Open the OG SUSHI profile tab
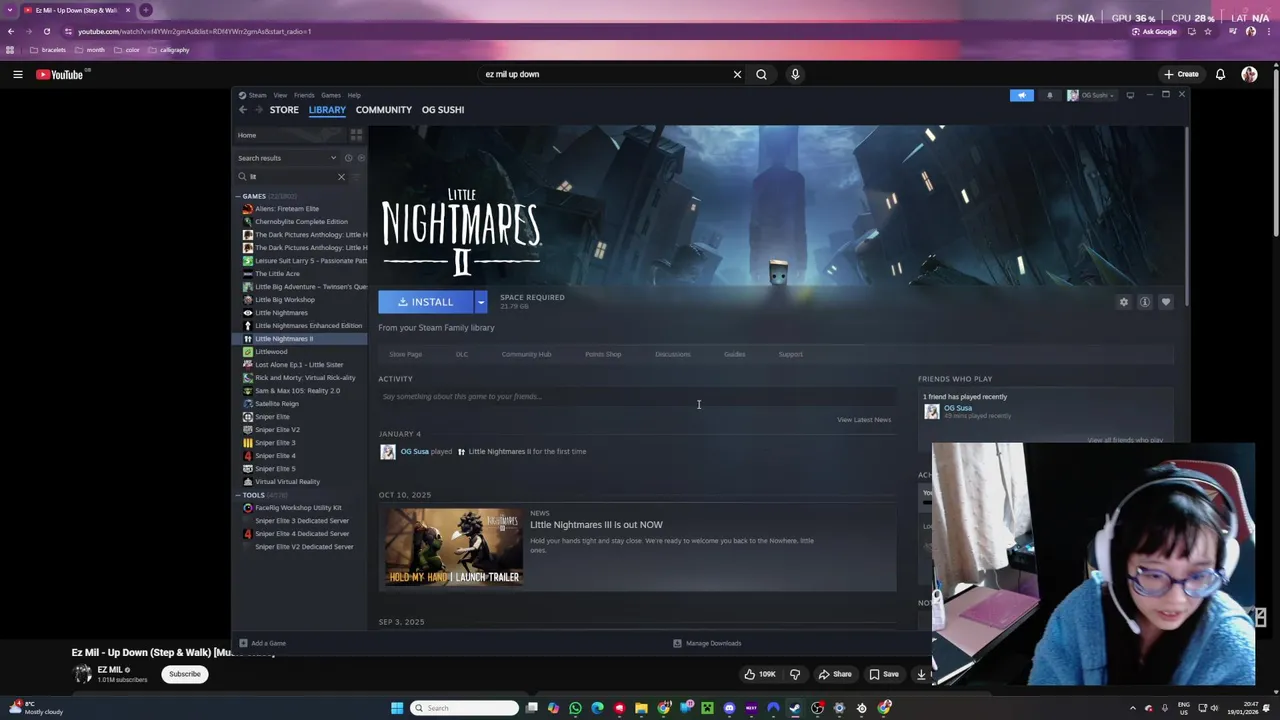Viewport: 1280px width, 720px height. [x=443, y=110]
